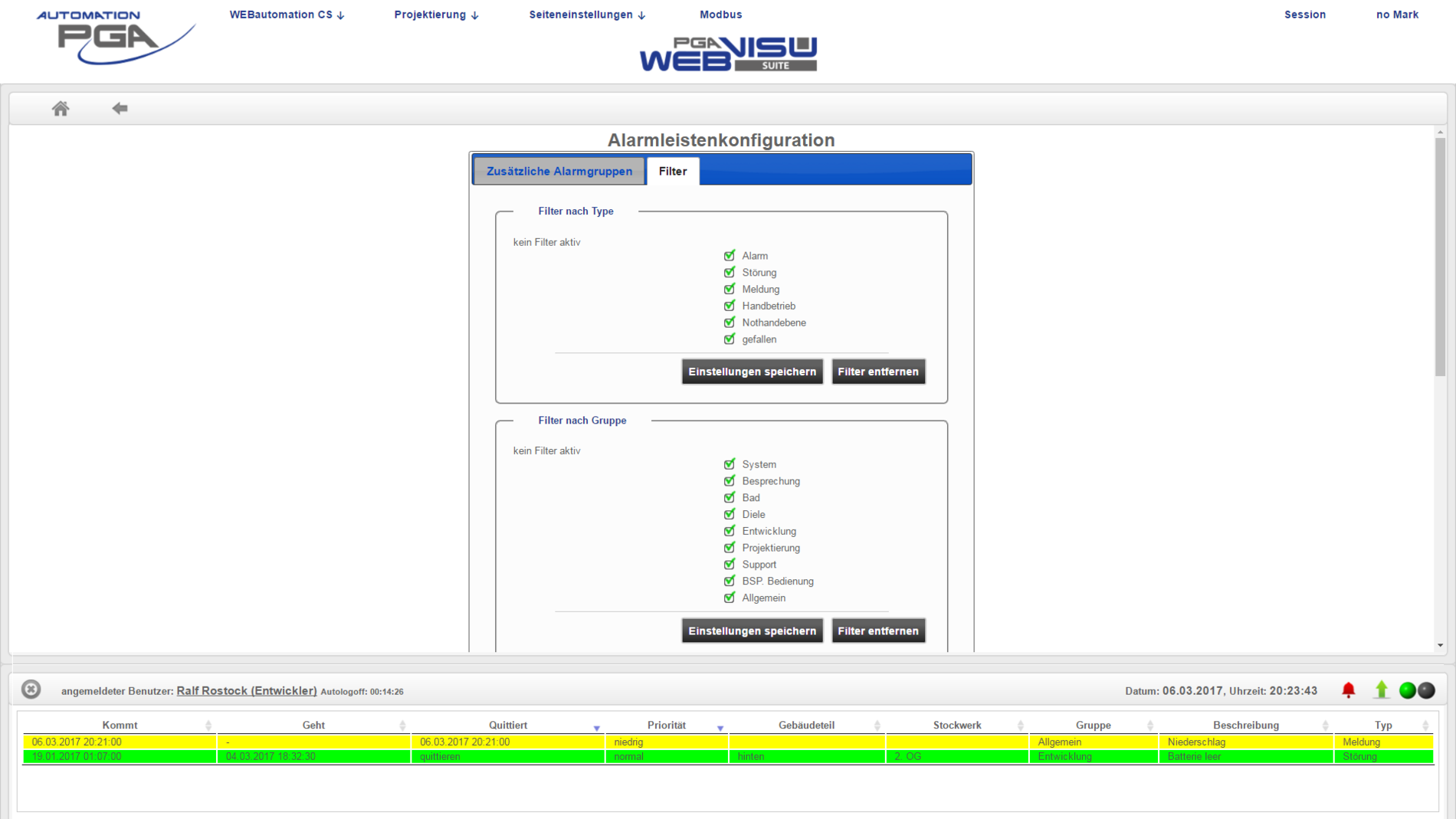Open the WEBautomation CS dropdown menu
Image resolution: width=1456 pixels, height=819 pixels.
pos(287,15)
